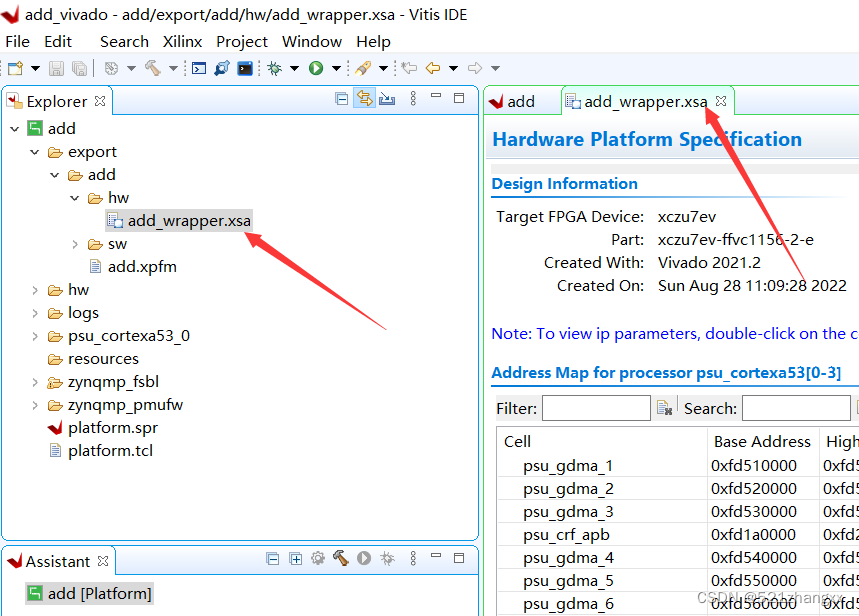Launch a debug session using the bug icon

click(274, 68)
